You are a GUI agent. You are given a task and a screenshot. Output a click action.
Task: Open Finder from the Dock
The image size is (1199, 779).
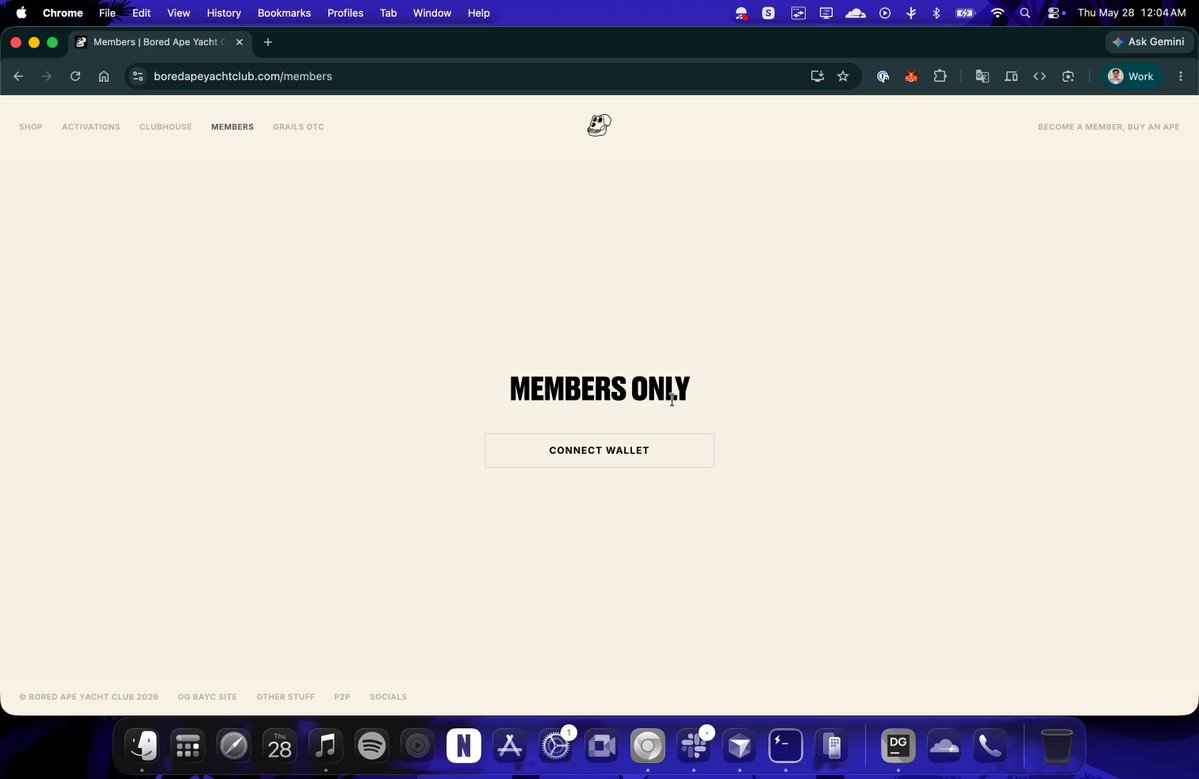pos(142,745)
